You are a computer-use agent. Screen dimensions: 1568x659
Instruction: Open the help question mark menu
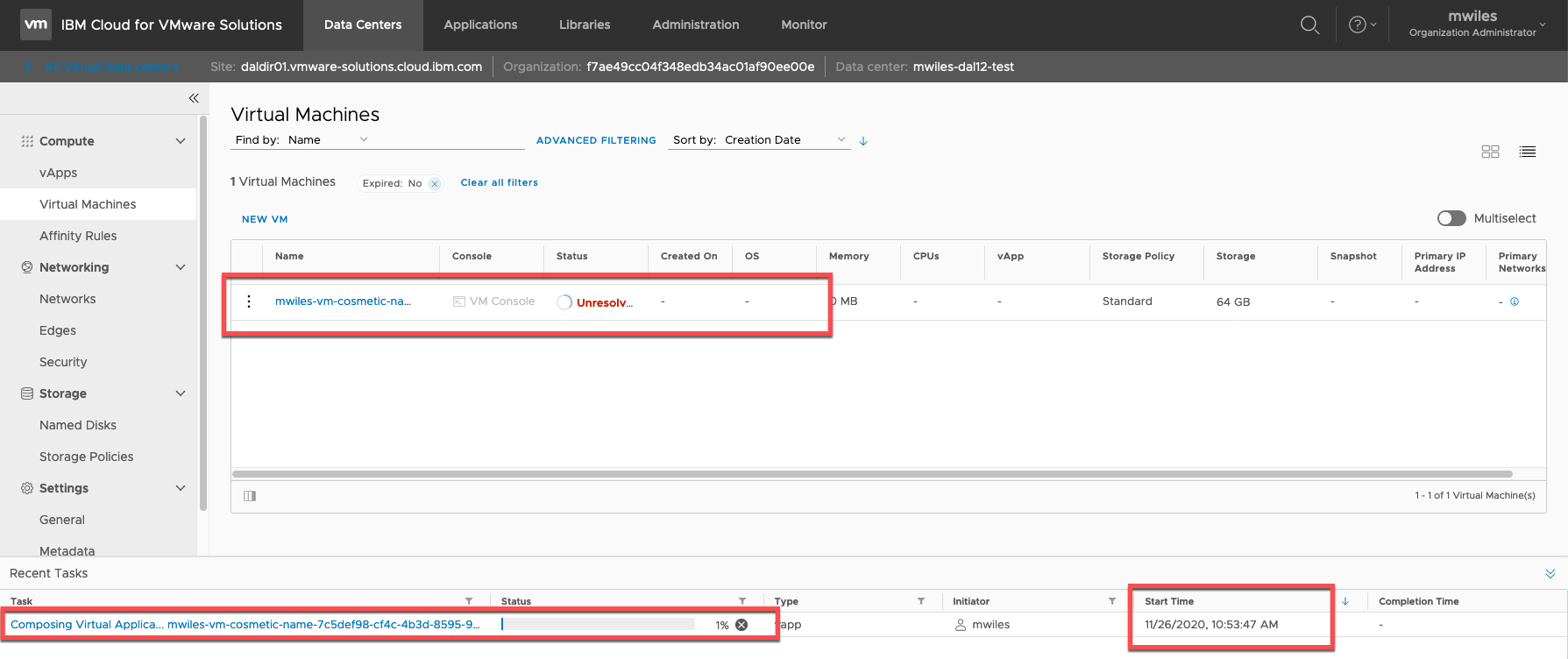click(1358, 25)
